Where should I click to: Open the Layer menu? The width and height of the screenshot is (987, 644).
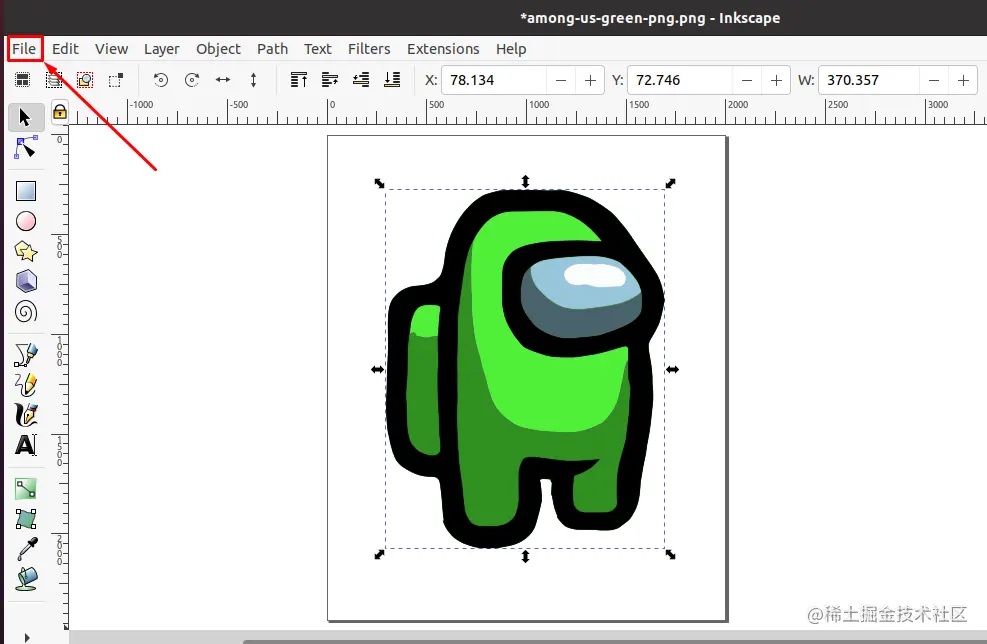click(x=162, y=48)
